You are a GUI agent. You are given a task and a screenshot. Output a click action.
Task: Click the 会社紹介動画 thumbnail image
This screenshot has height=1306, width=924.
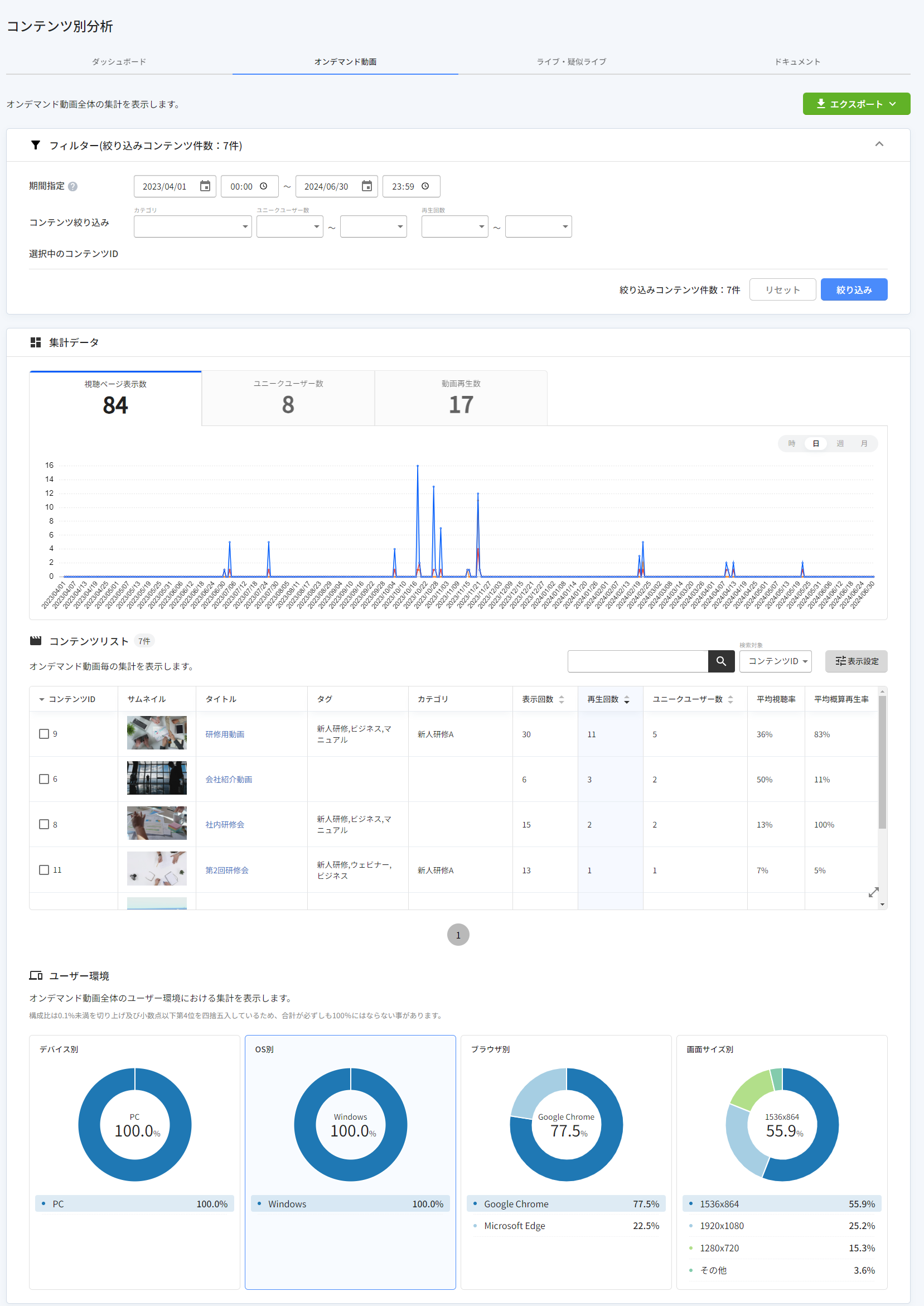click(157, 778)
